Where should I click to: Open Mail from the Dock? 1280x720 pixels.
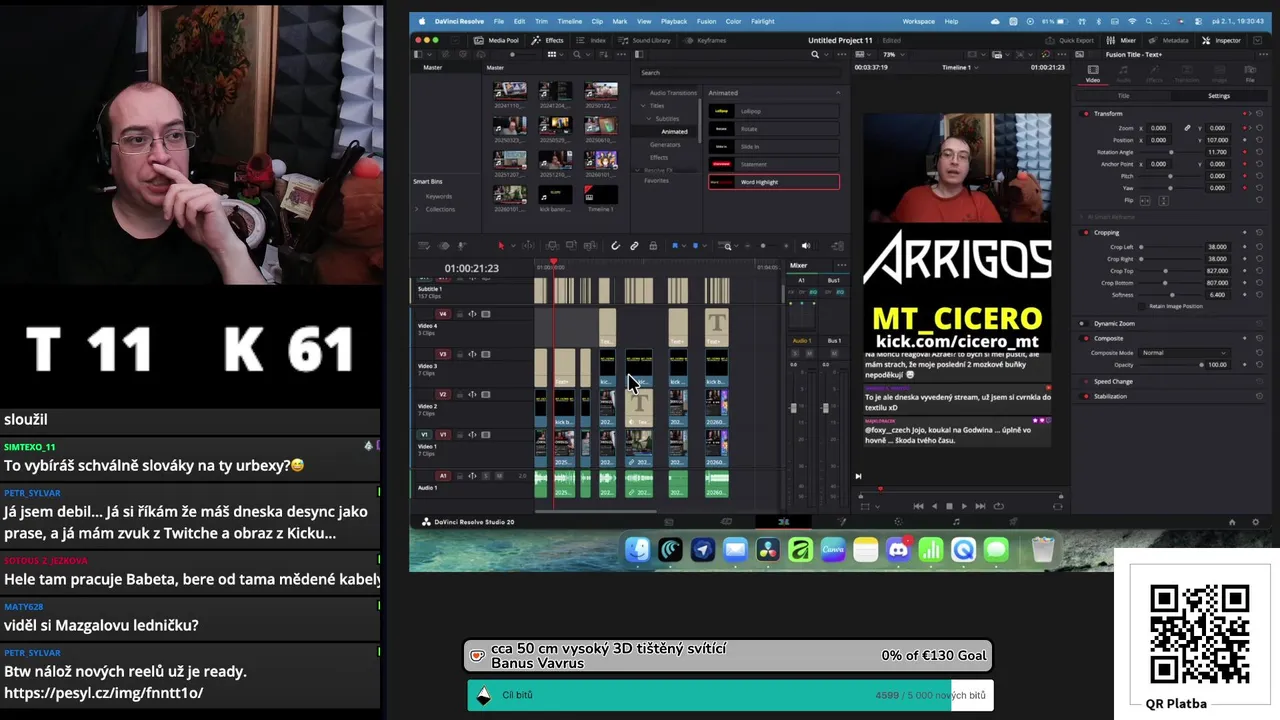coord(735,549)
